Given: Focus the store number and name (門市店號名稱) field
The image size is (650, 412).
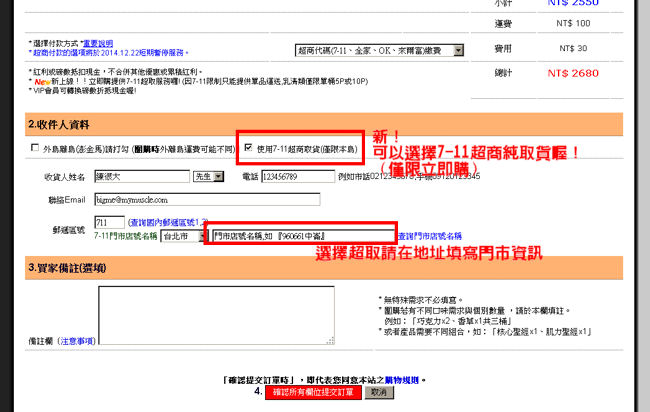Looking at the screenshot, I should [x=303, y=236].
